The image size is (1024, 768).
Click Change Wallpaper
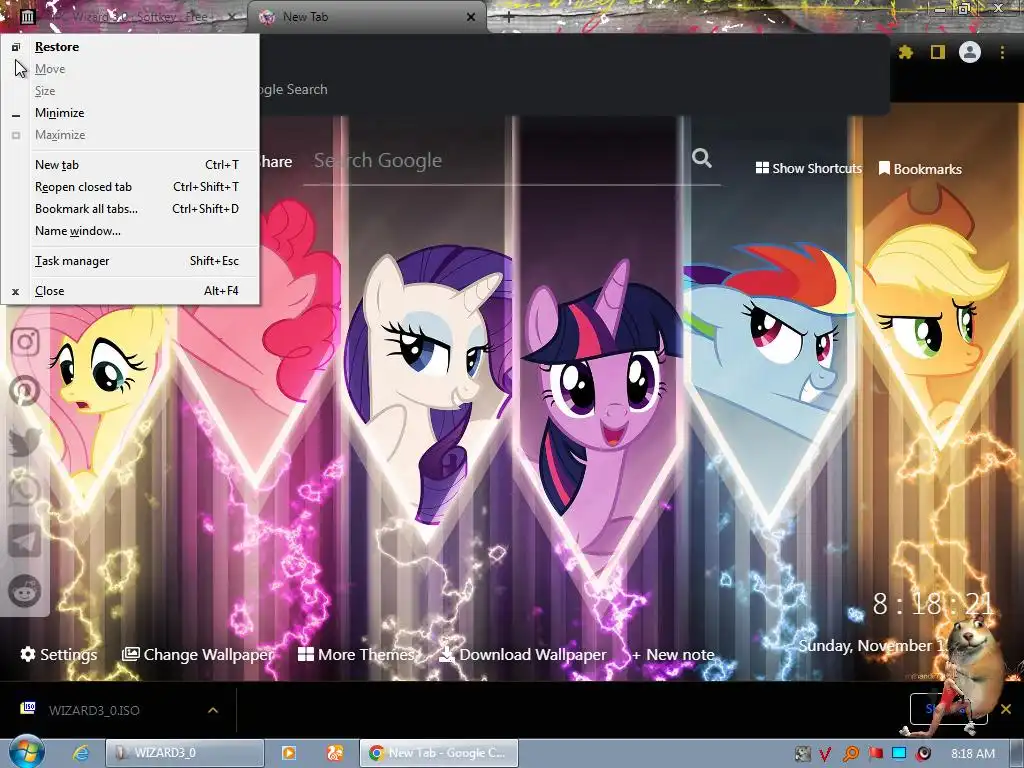(198, 654)
